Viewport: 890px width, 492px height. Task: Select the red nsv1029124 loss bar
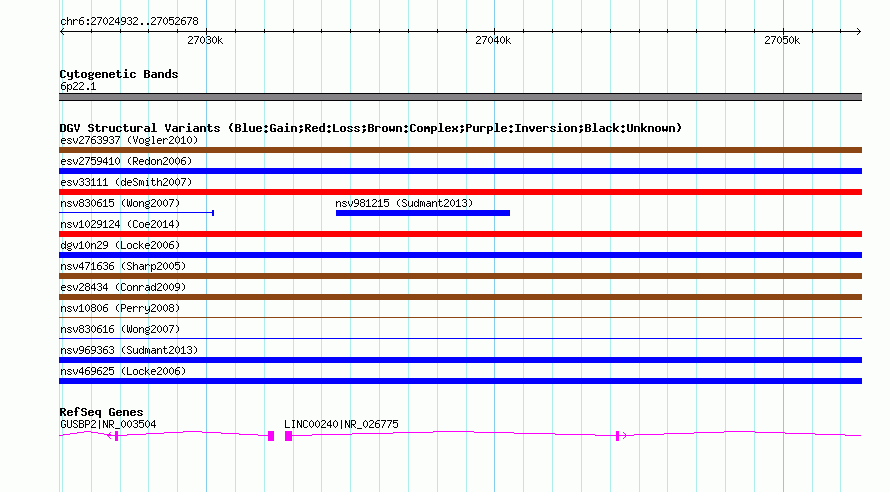[x=460, y=234]
